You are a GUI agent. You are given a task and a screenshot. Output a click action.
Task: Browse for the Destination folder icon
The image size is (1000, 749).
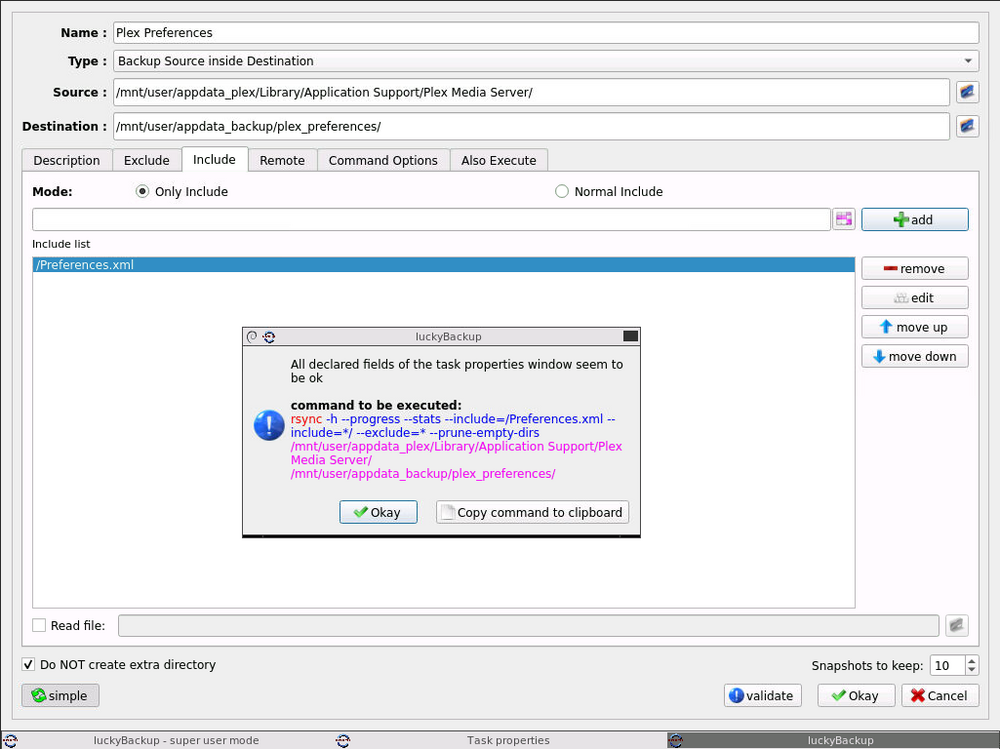point(967,126)
